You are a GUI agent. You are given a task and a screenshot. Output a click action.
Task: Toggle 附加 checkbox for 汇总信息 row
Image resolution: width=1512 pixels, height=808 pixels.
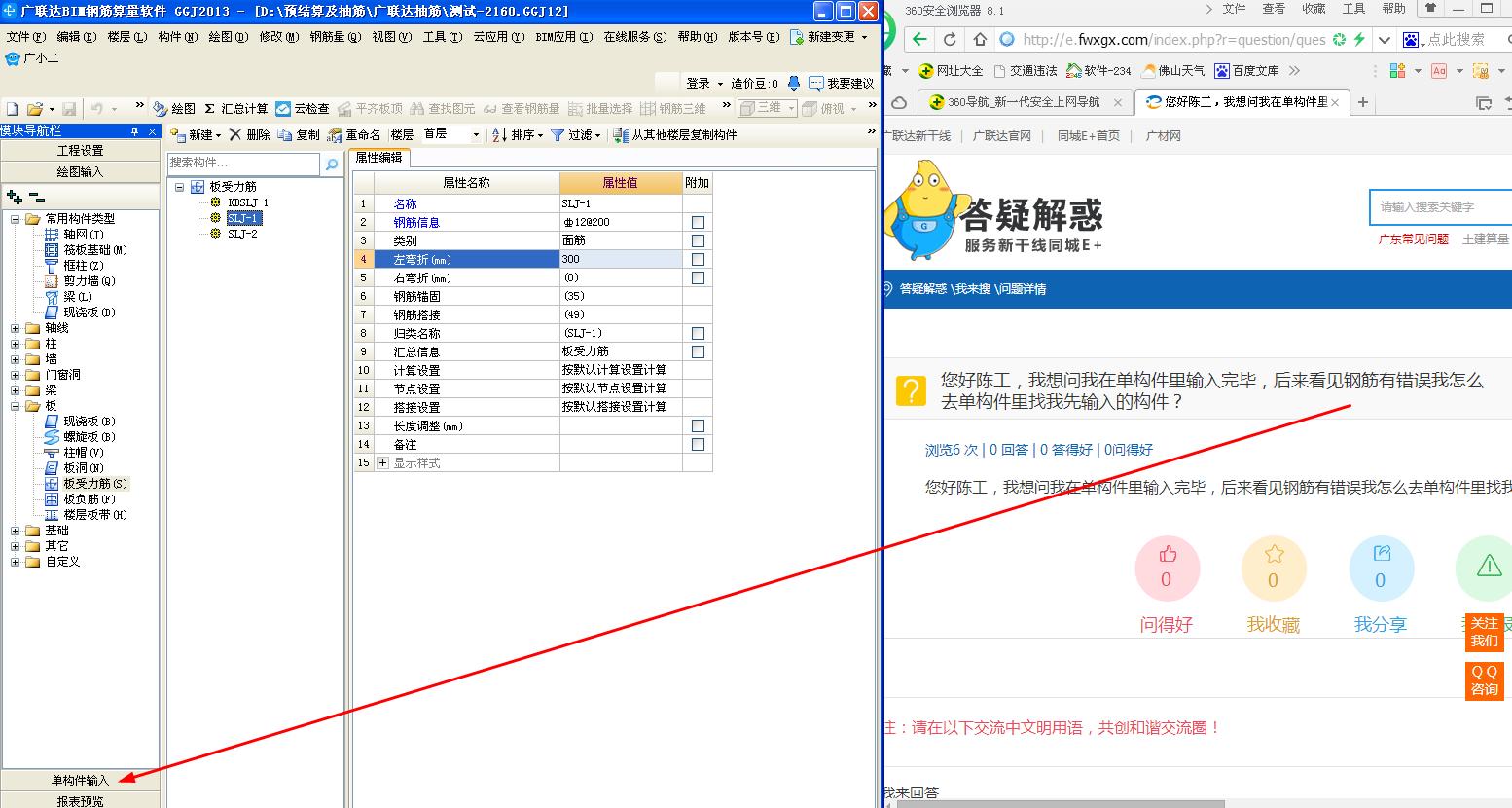(698, 351)
